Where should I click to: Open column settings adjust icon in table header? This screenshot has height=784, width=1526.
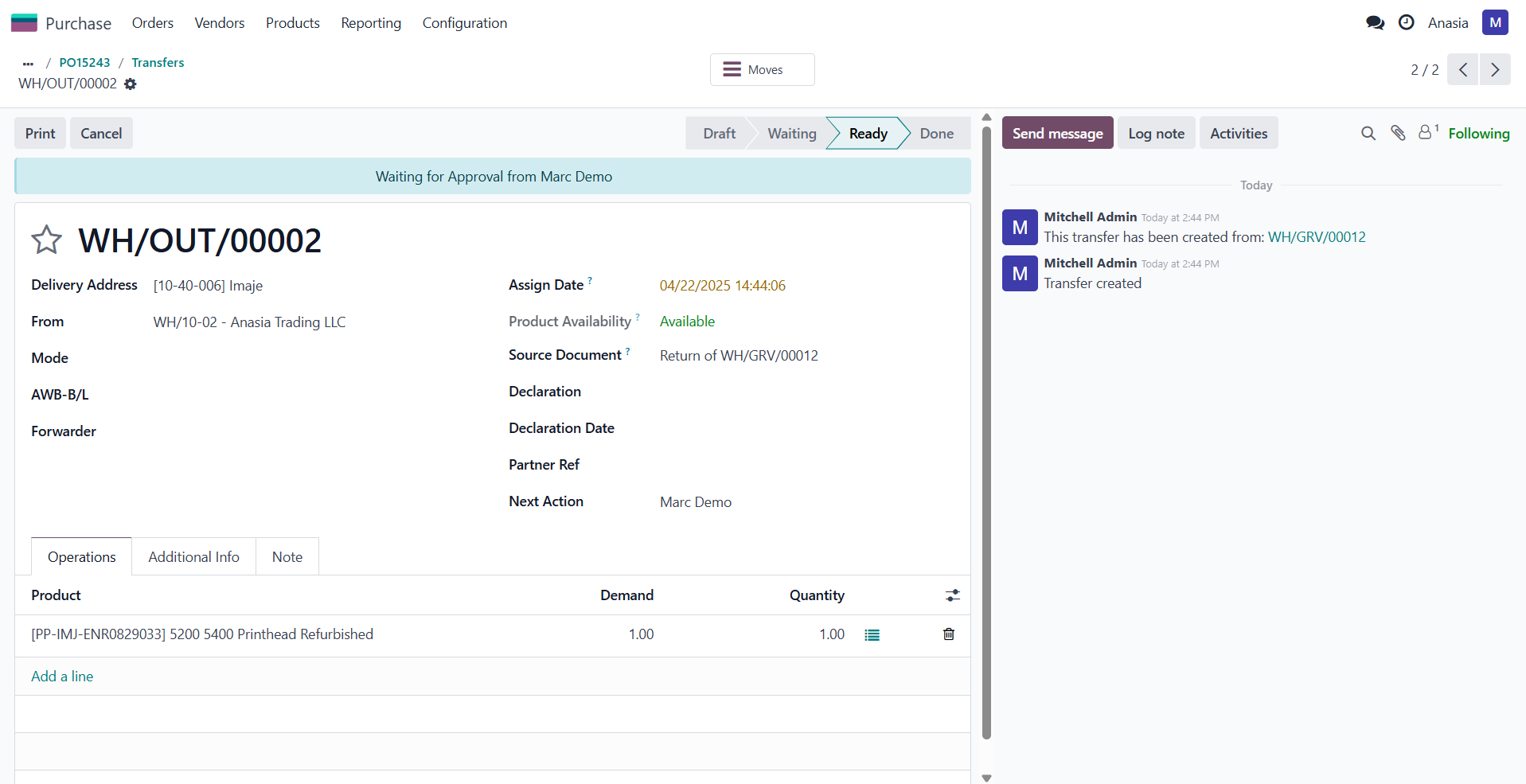tap(952, 595)
